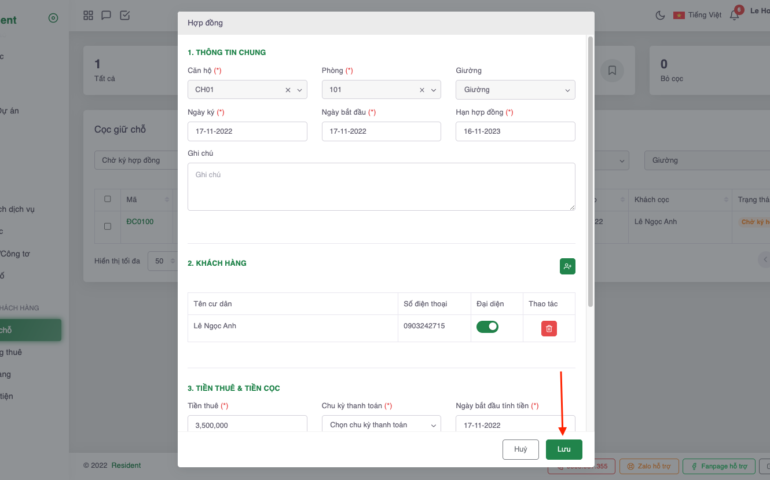Image resolution: width=770 pixels, height=480 pixels.
Task: Open the chat message icon in header
Action: coord(106,15)
